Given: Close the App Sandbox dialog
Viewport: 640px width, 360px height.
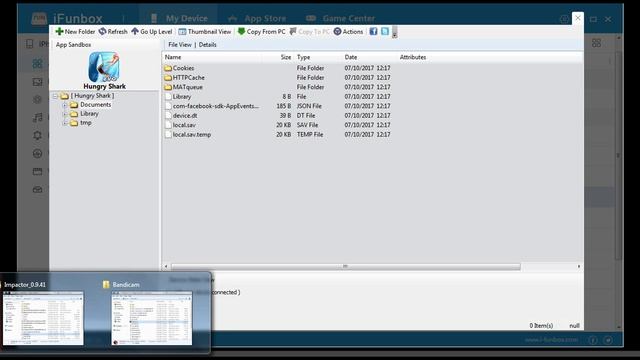Looking at the screenshot, I should tap(578, 18).
